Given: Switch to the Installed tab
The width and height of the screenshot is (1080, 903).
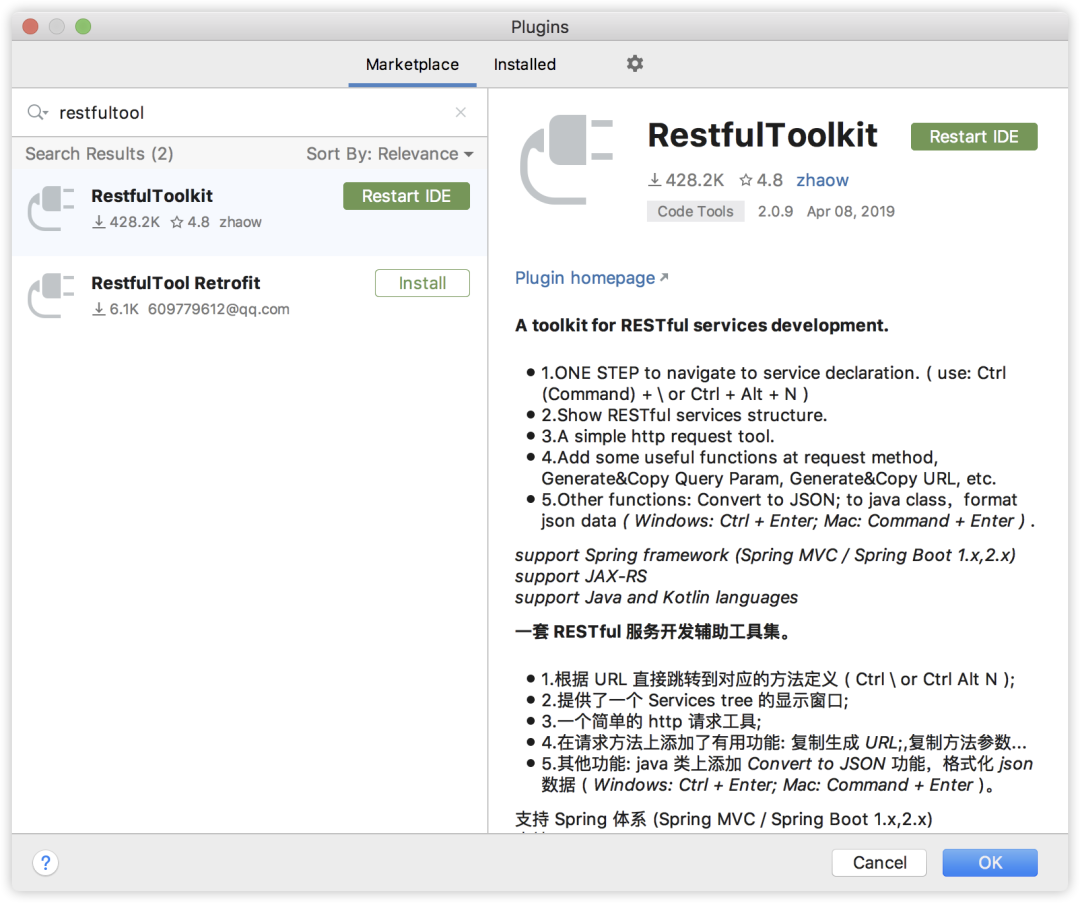Looking at the screenshot, I should 524,64.
